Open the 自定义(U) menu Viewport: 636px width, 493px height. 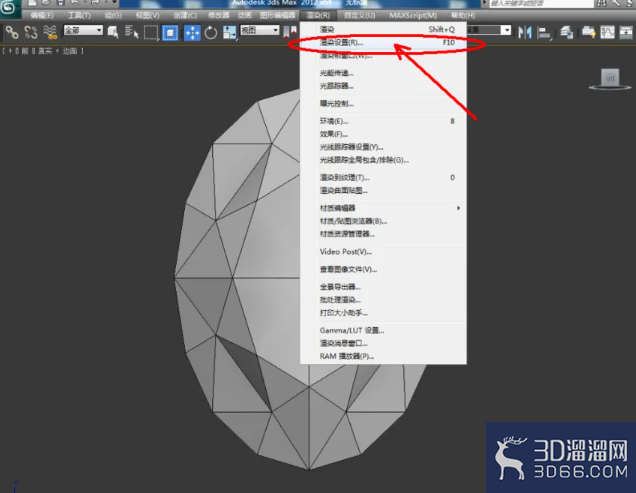359,15
